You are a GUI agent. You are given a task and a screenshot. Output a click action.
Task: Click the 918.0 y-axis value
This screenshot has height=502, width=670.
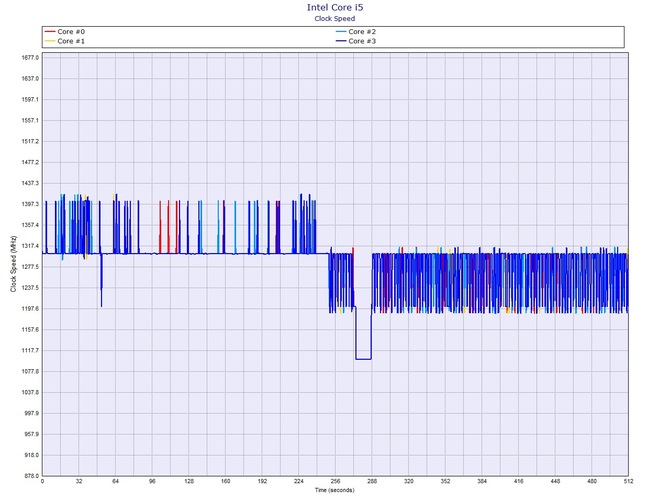(31, 455)
